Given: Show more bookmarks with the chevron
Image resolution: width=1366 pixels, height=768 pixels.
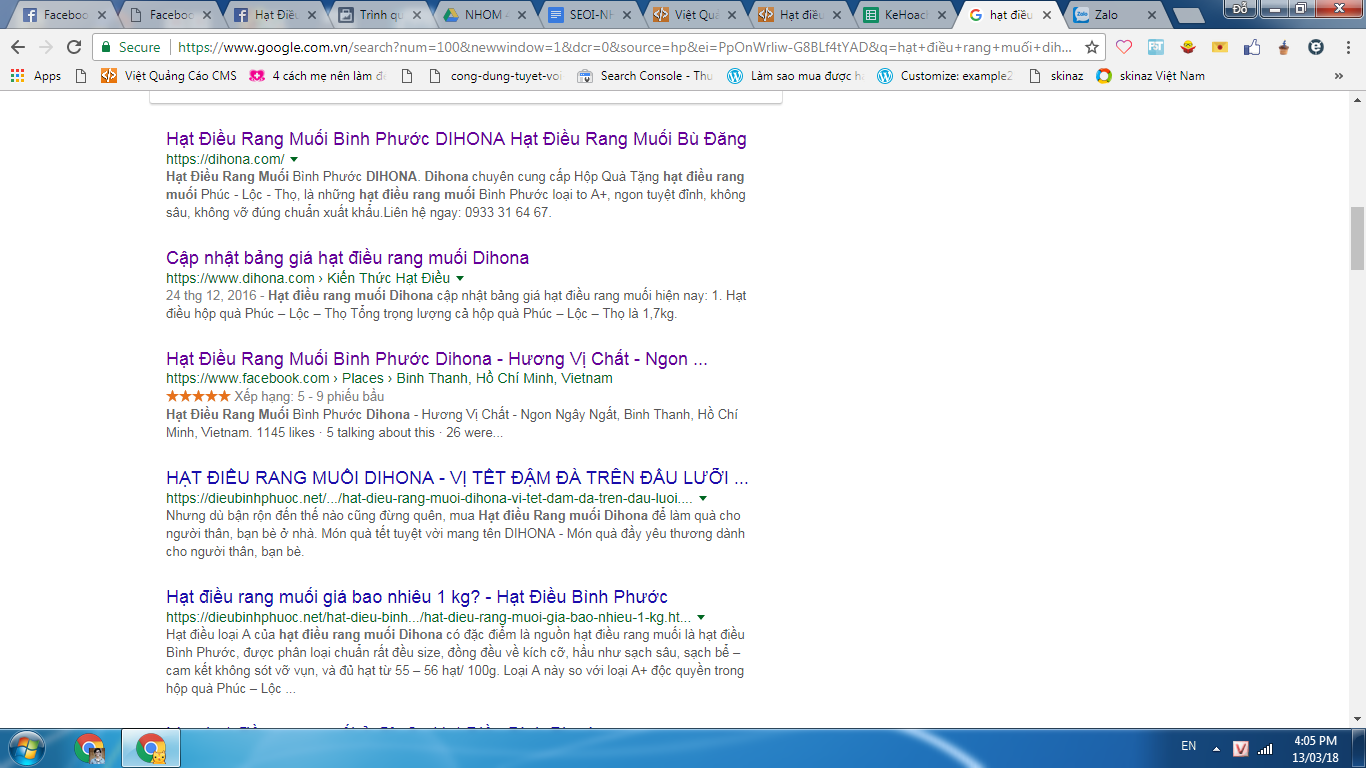Looking at the screenshot, I should pos(1338,76).
